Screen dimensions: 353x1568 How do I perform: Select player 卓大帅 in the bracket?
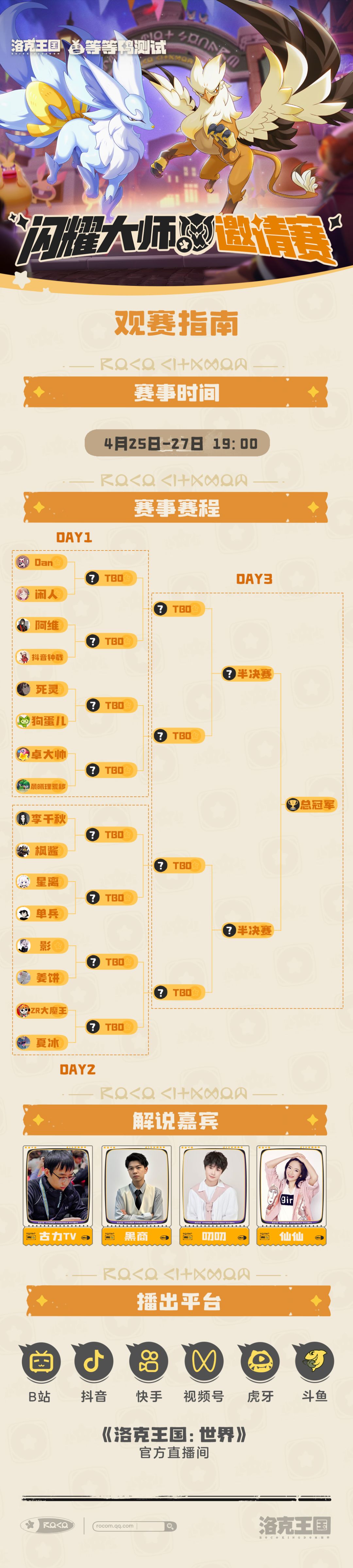42,754
